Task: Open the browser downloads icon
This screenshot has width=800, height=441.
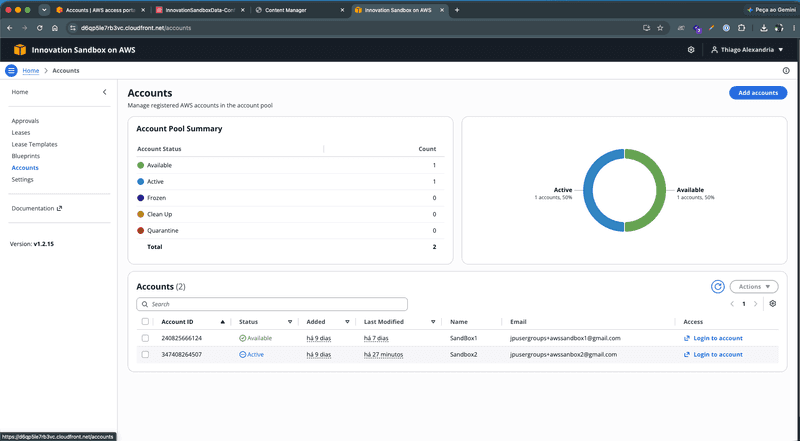Action: click(x=764, y=28)
